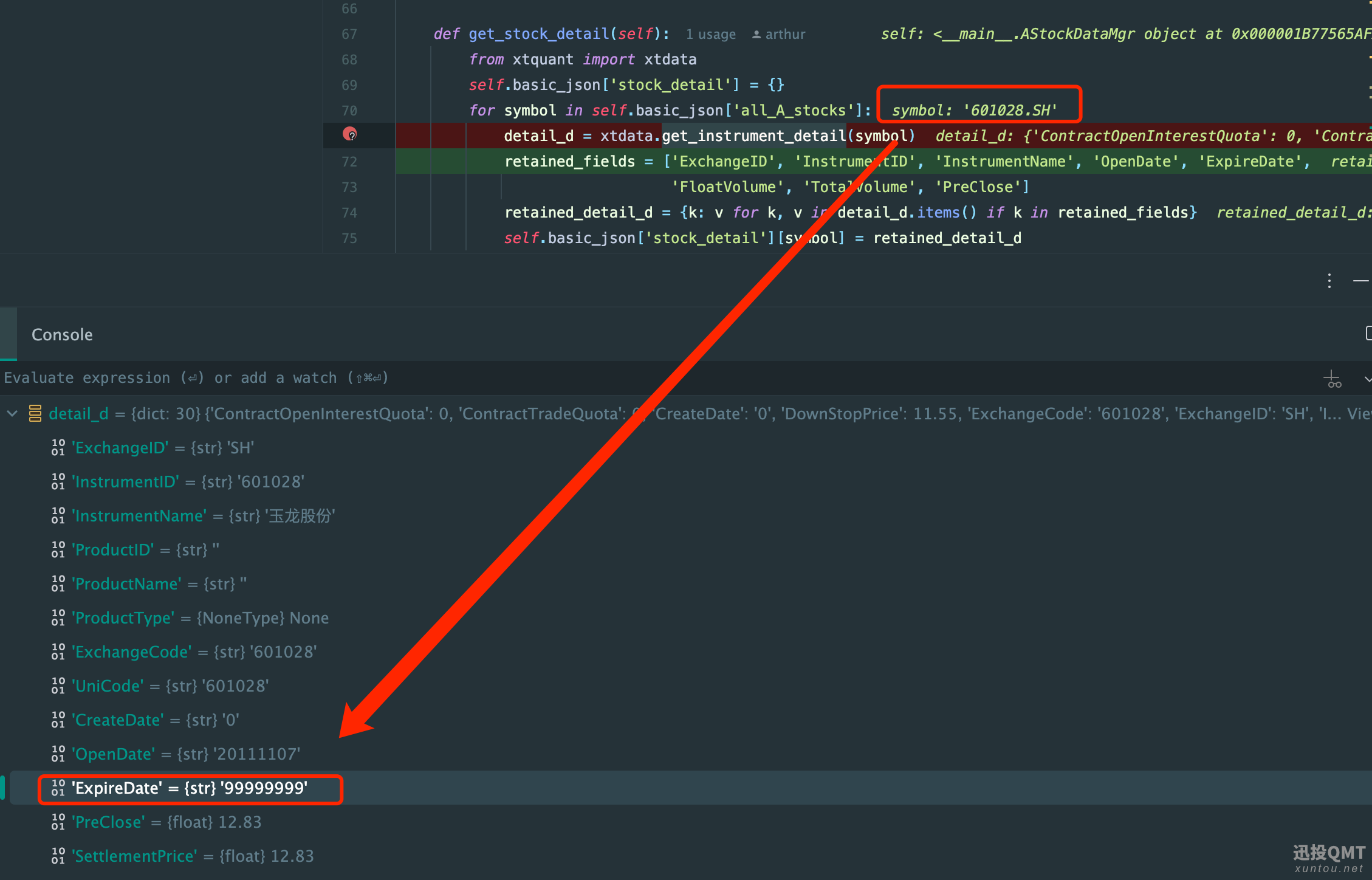The width and height of the screenshot is (1372, 880).
Task: Click the breakpoint icon on the detail_d line
Action: coord(350,134)
